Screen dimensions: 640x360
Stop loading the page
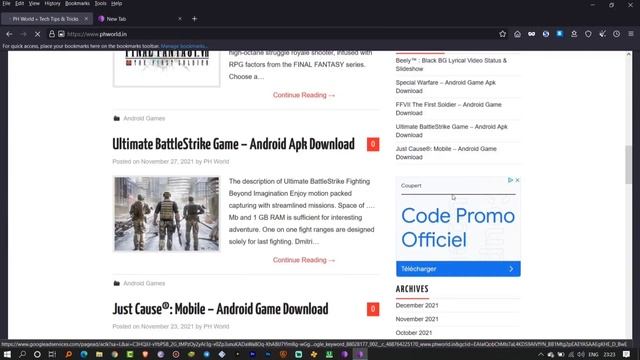pyautogui.click(x=37, y=34)
